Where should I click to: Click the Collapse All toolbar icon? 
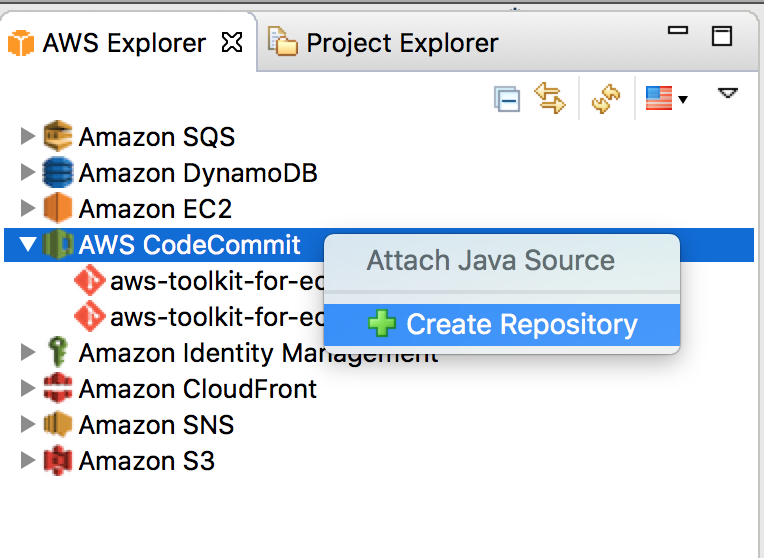tap(507, 99)
